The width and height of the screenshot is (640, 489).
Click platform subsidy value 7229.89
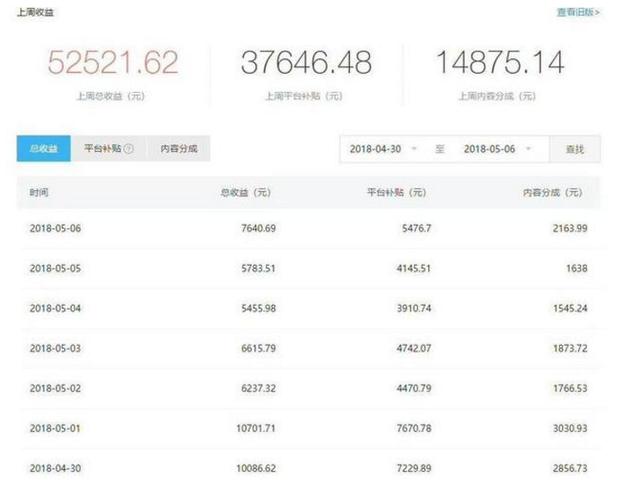click(414, 468)
